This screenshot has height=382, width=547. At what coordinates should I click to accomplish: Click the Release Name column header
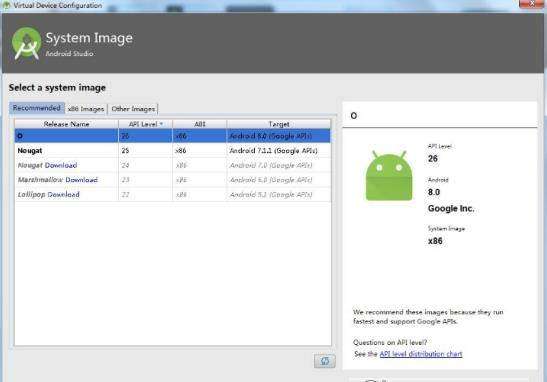point(66,124)
